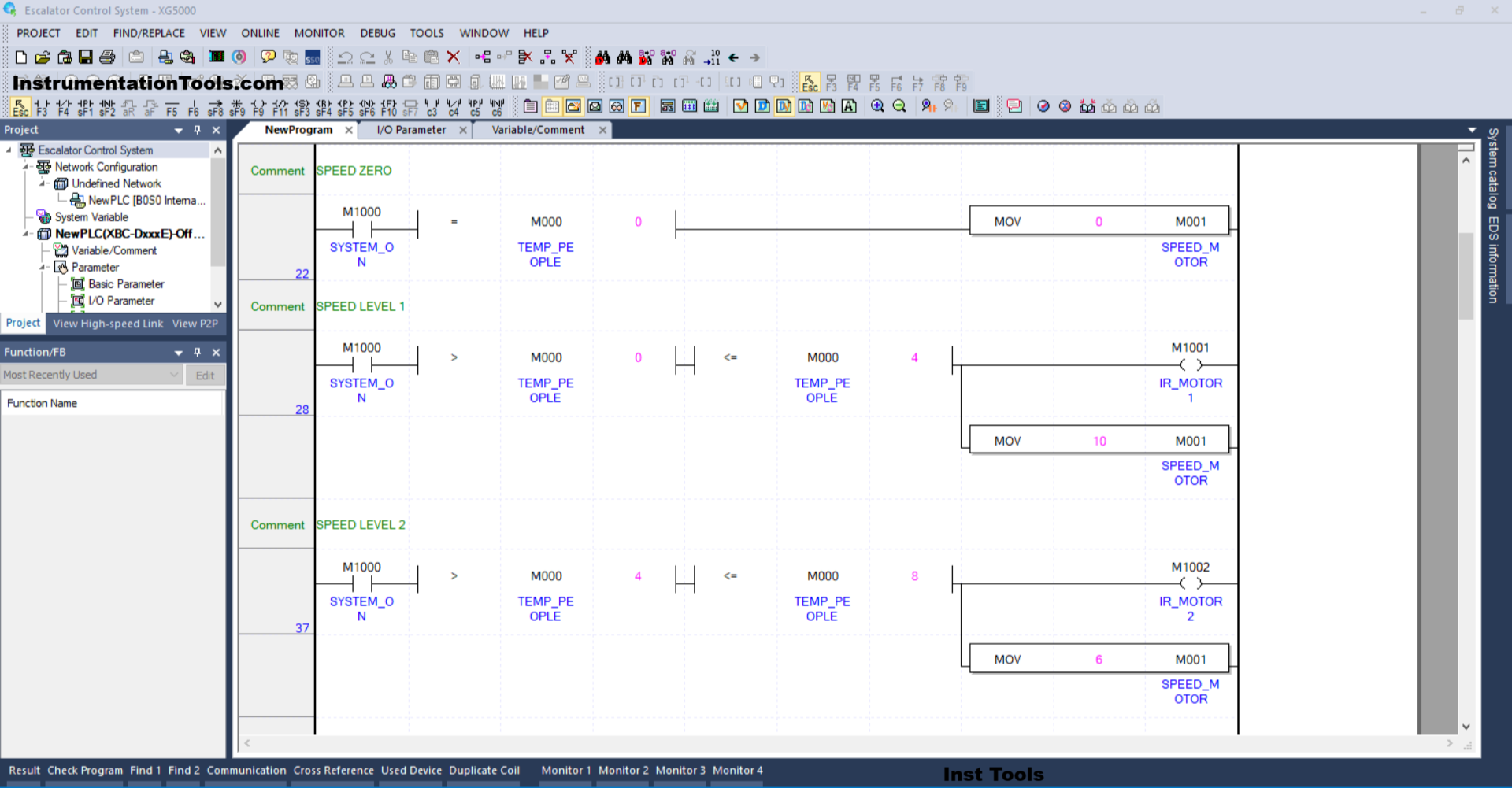This screenshot has height=788, width=1512.
Task: Click the Print icon in toolbar
Action: (x=108, y=57)
